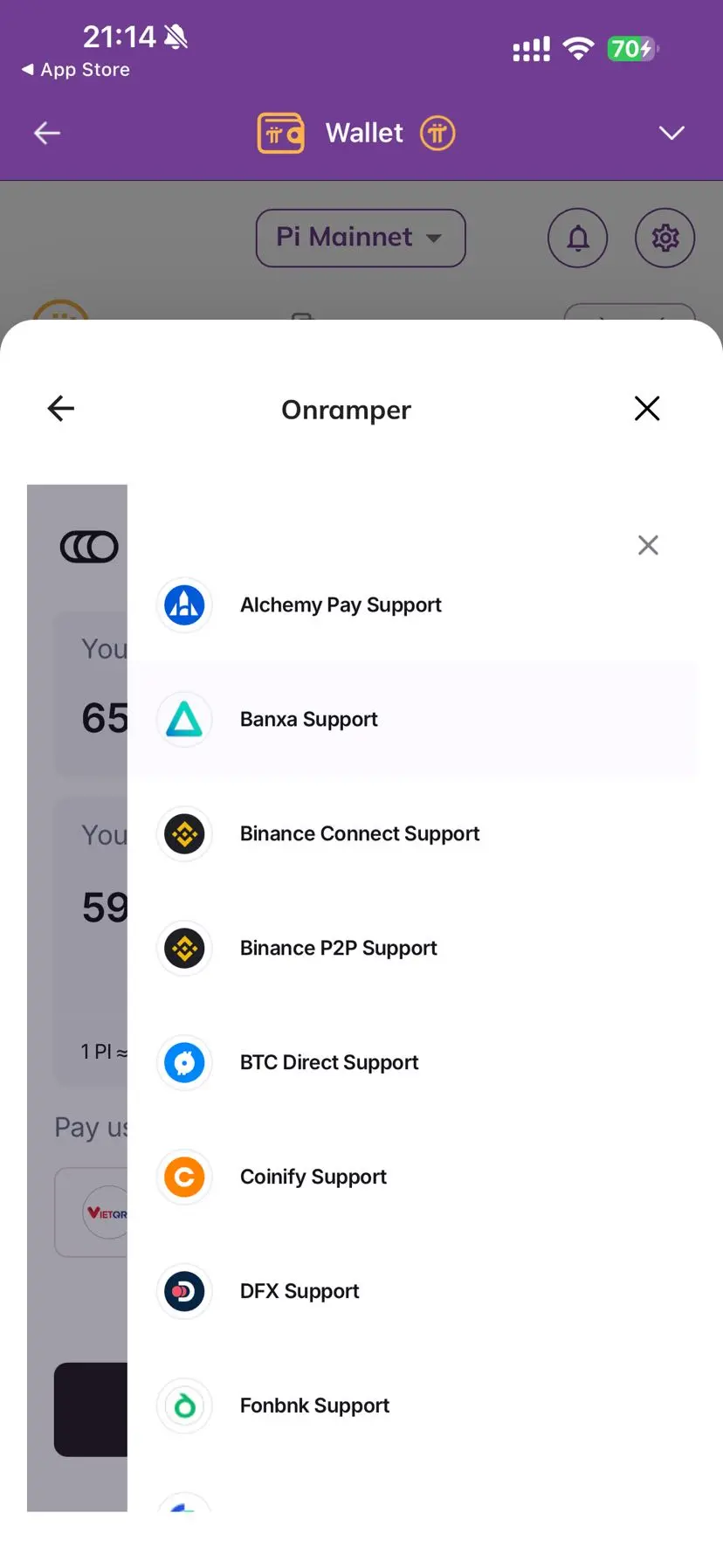
Task: Return to App Store from status bar
Action: point(76,70)
